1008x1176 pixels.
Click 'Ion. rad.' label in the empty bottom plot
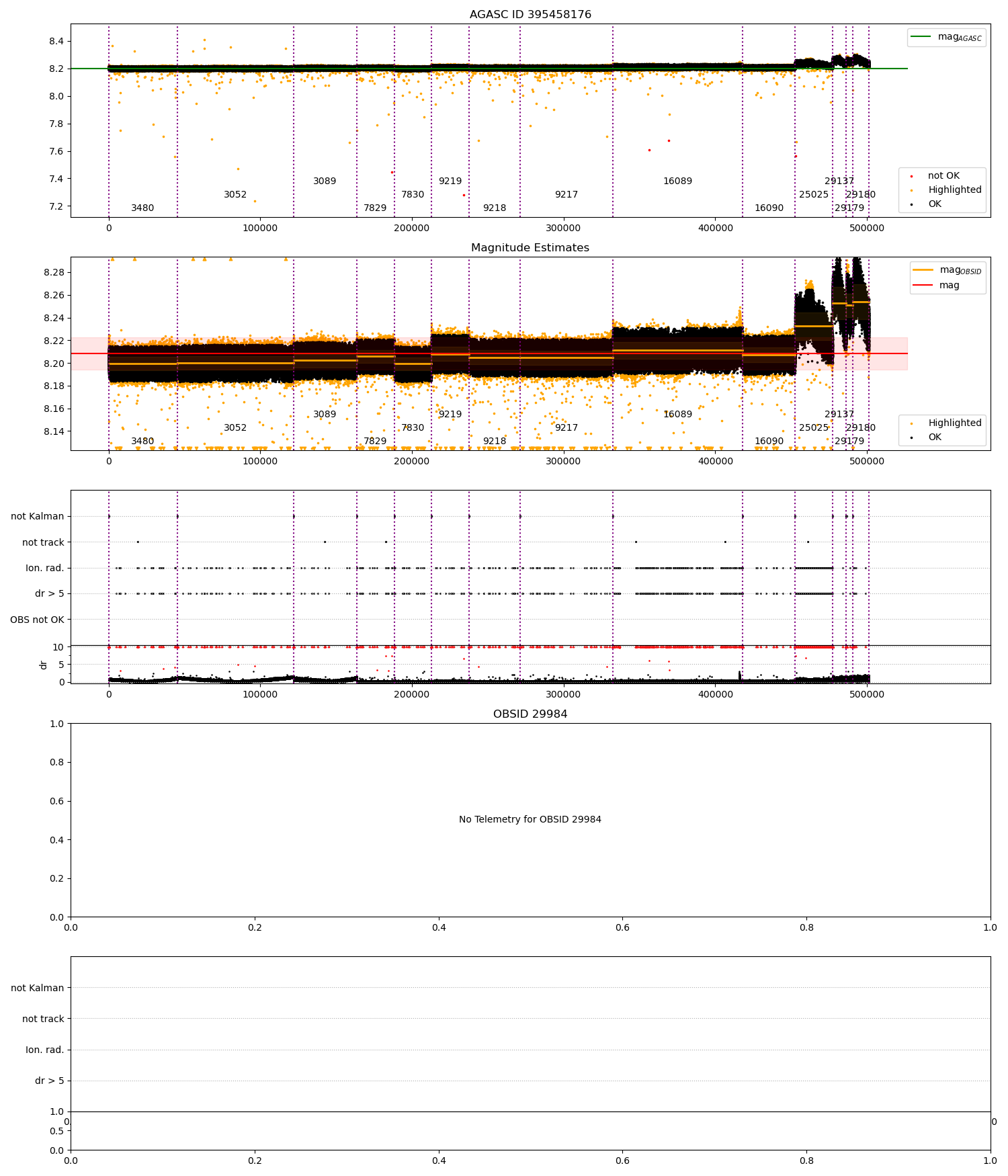coord(45,1050)
